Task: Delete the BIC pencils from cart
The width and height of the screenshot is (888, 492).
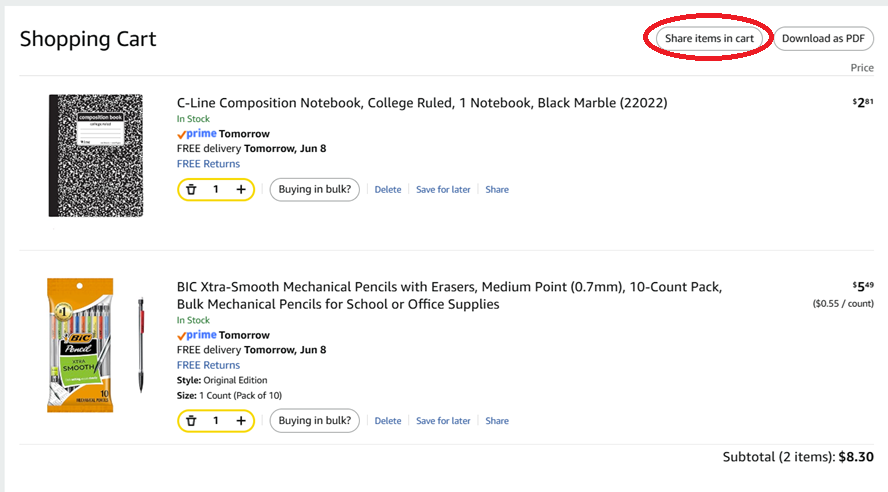Action: coord(388,421)
